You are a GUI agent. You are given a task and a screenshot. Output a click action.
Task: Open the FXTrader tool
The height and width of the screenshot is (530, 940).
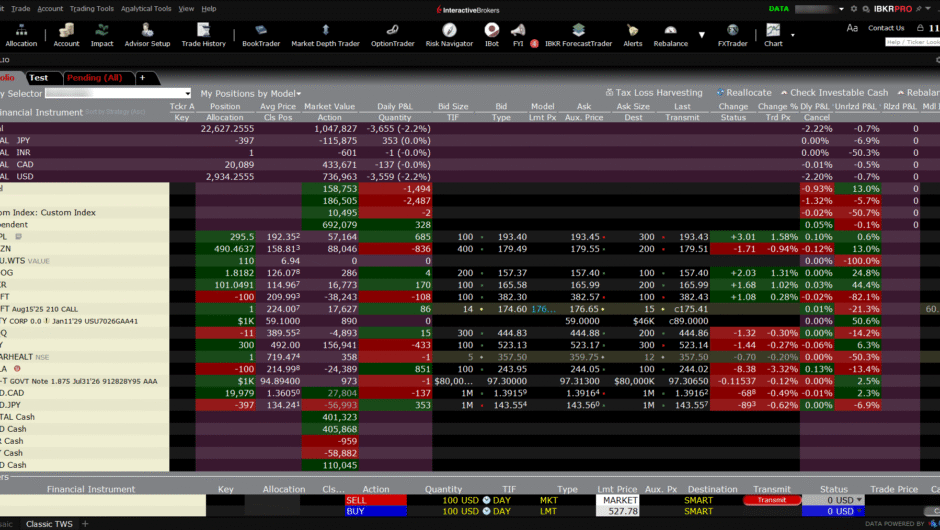pos(732,35)
